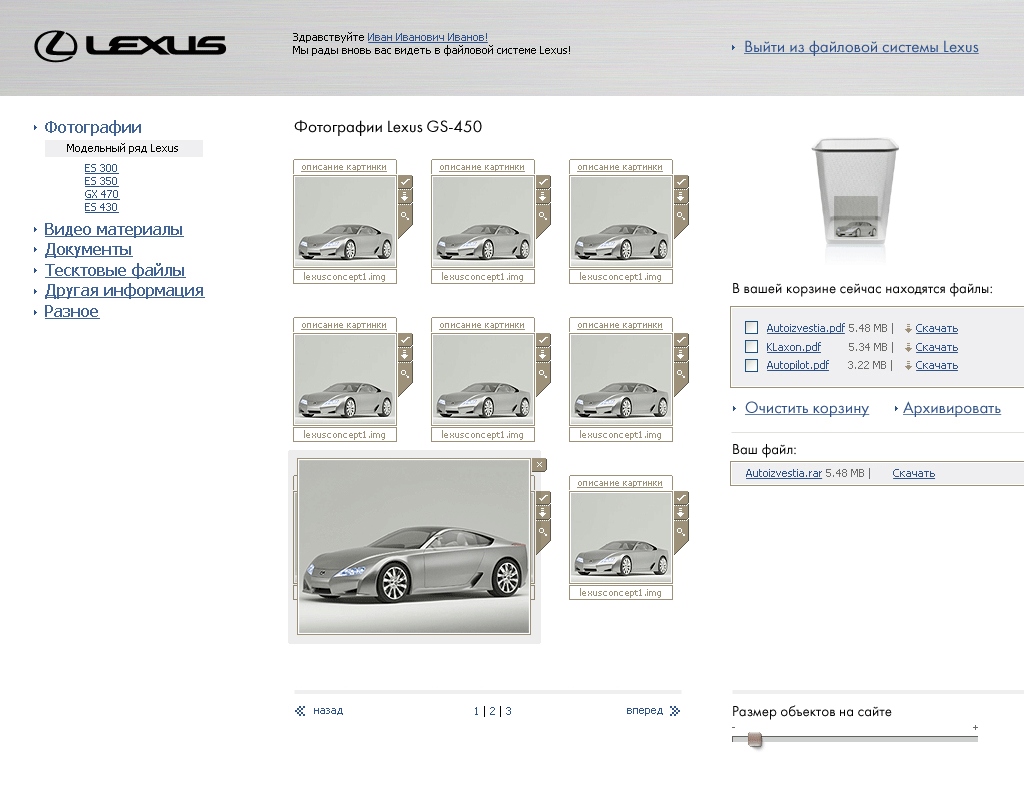Click Скачать next to Autoizvestia.rar
Screen dimensions: 1024x786
(913, 472)
